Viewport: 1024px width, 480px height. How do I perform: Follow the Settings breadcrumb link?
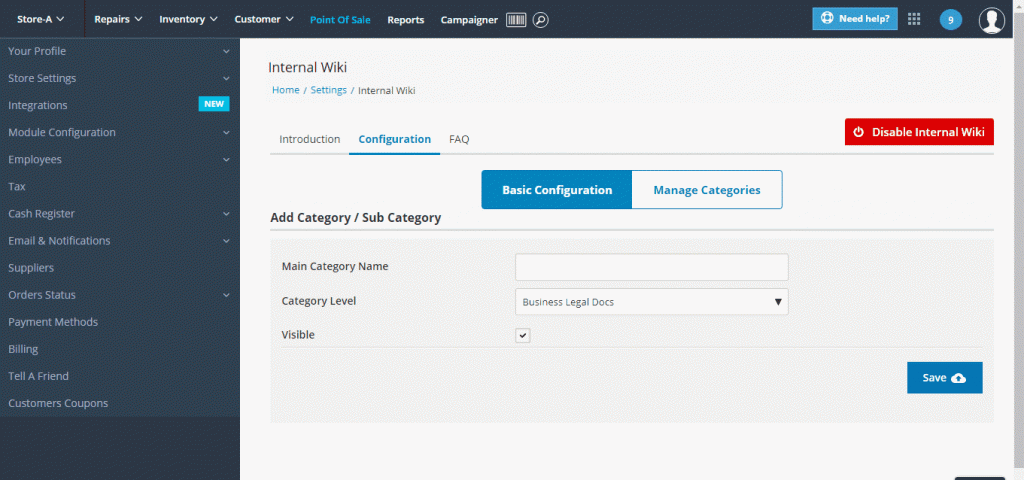[x=328, y=90]
